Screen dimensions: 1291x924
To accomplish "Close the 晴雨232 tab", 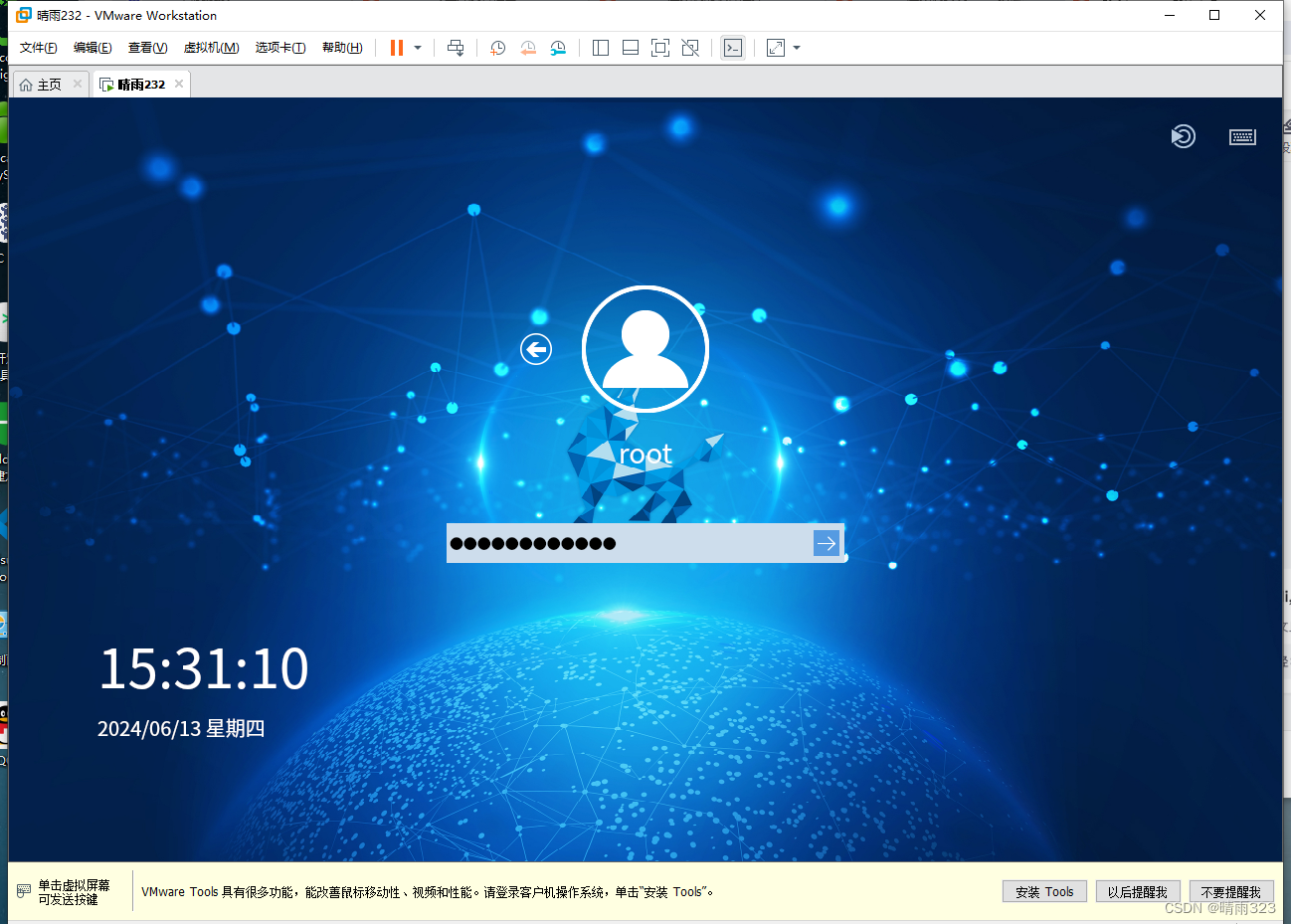I will 179,84.
